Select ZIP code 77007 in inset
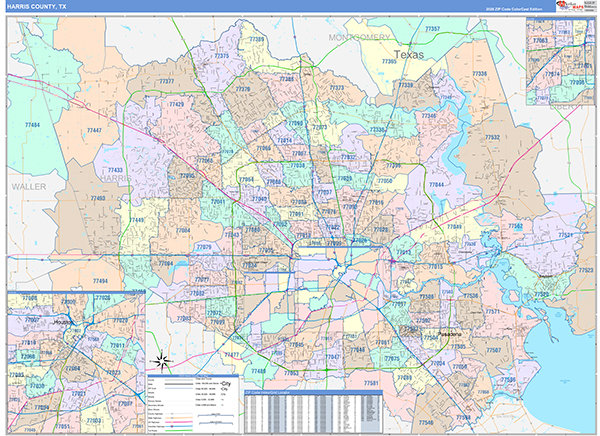Image resolution: width=600 pixels, height=436 pixels. point(32,320)
